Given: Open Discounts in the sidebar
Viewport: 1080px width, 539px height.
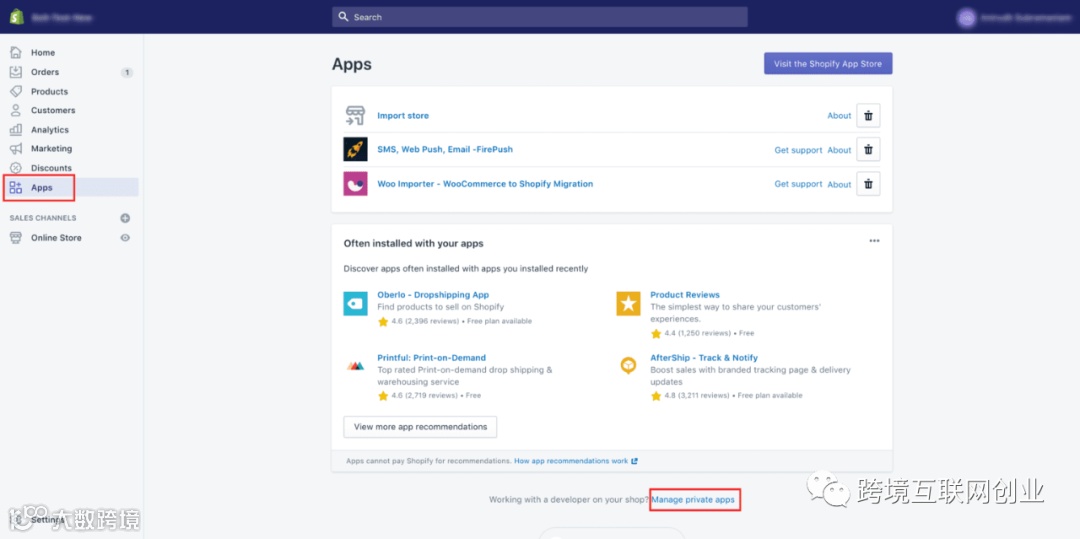Looking at the screenshot, I should 51,168.
